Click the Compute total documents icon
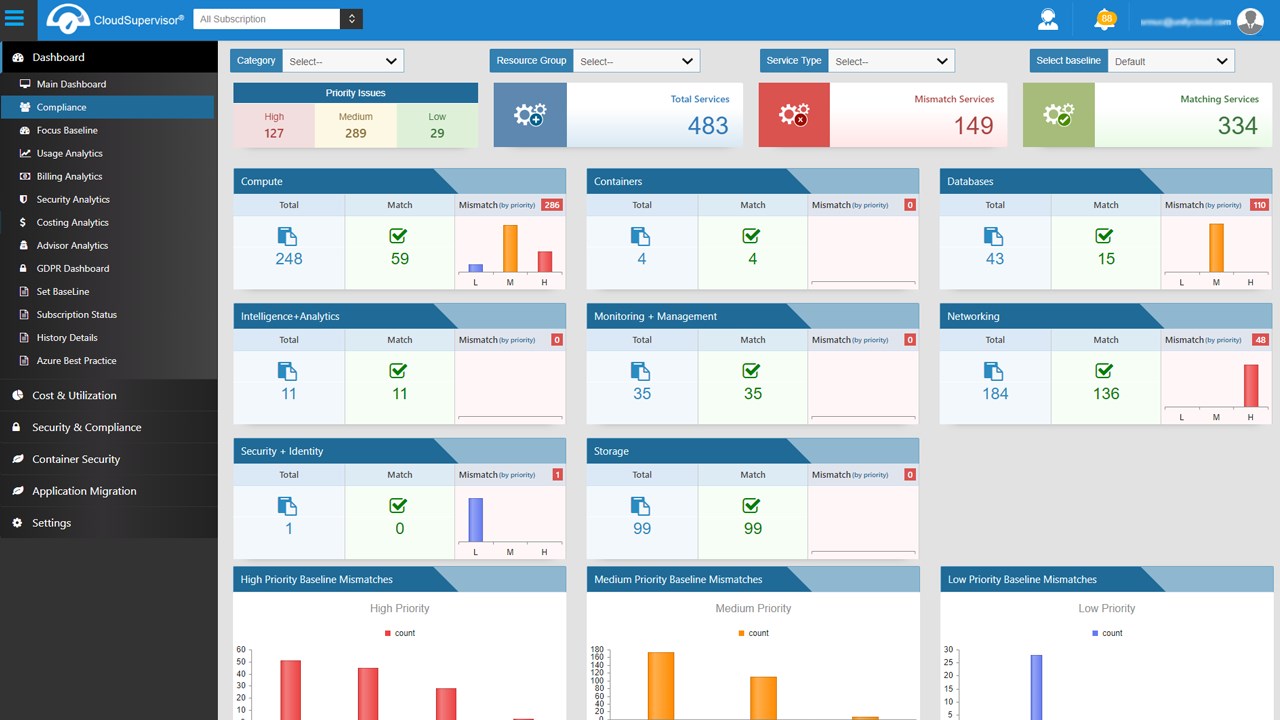The image size is (1280, 720). [288, 236]
